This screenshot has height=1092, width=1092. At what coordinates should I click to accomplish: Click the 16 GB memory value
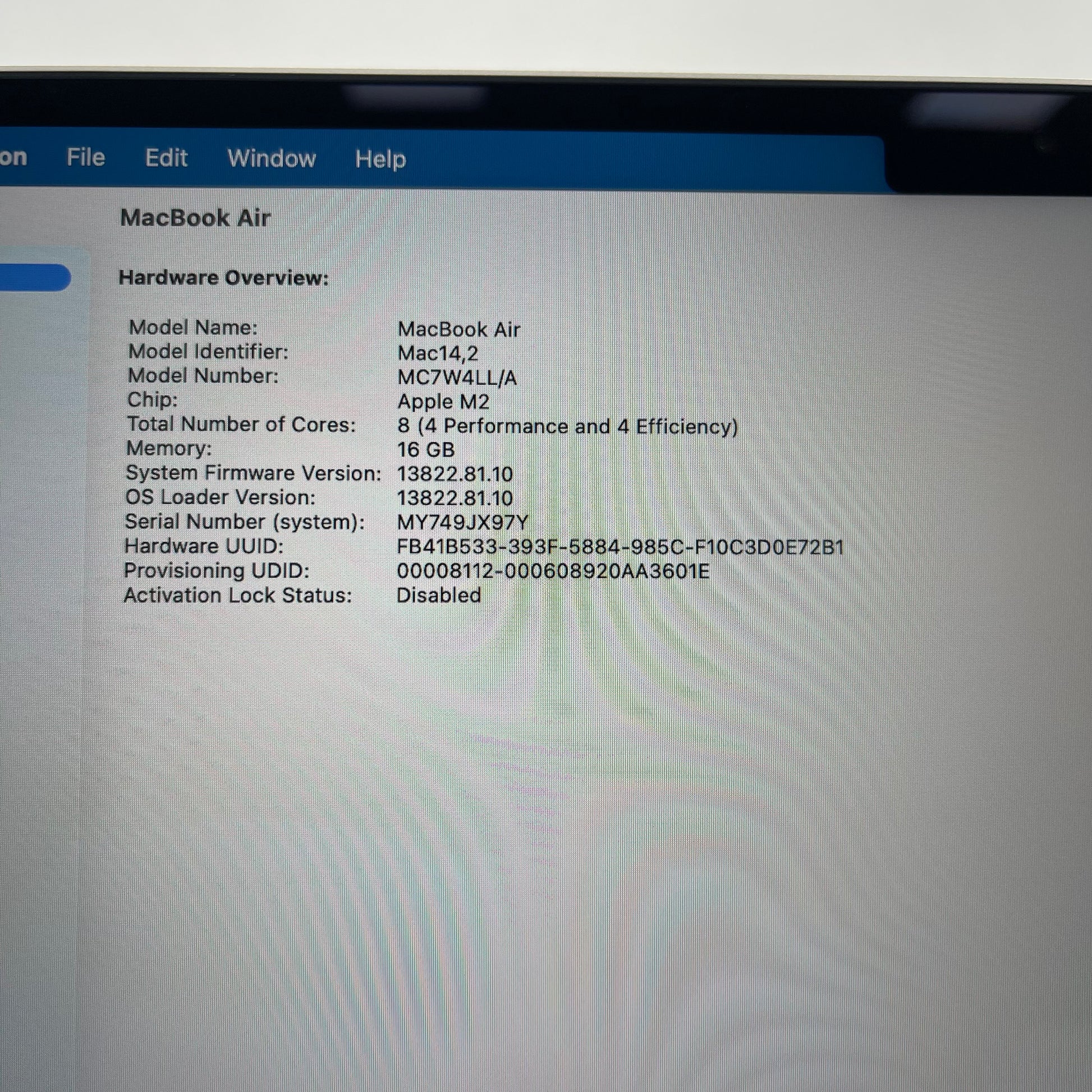425,450
